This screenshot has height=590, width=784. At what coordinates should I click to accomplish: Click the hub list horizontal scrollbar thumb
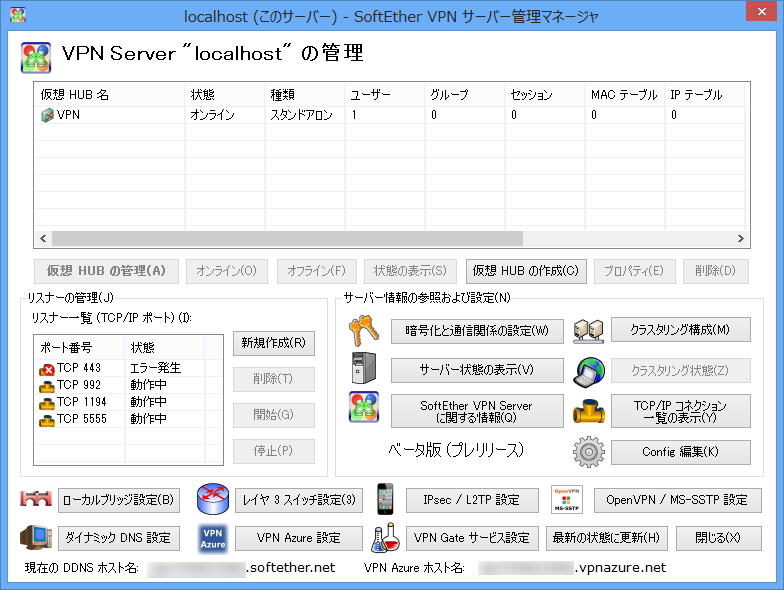288,239
